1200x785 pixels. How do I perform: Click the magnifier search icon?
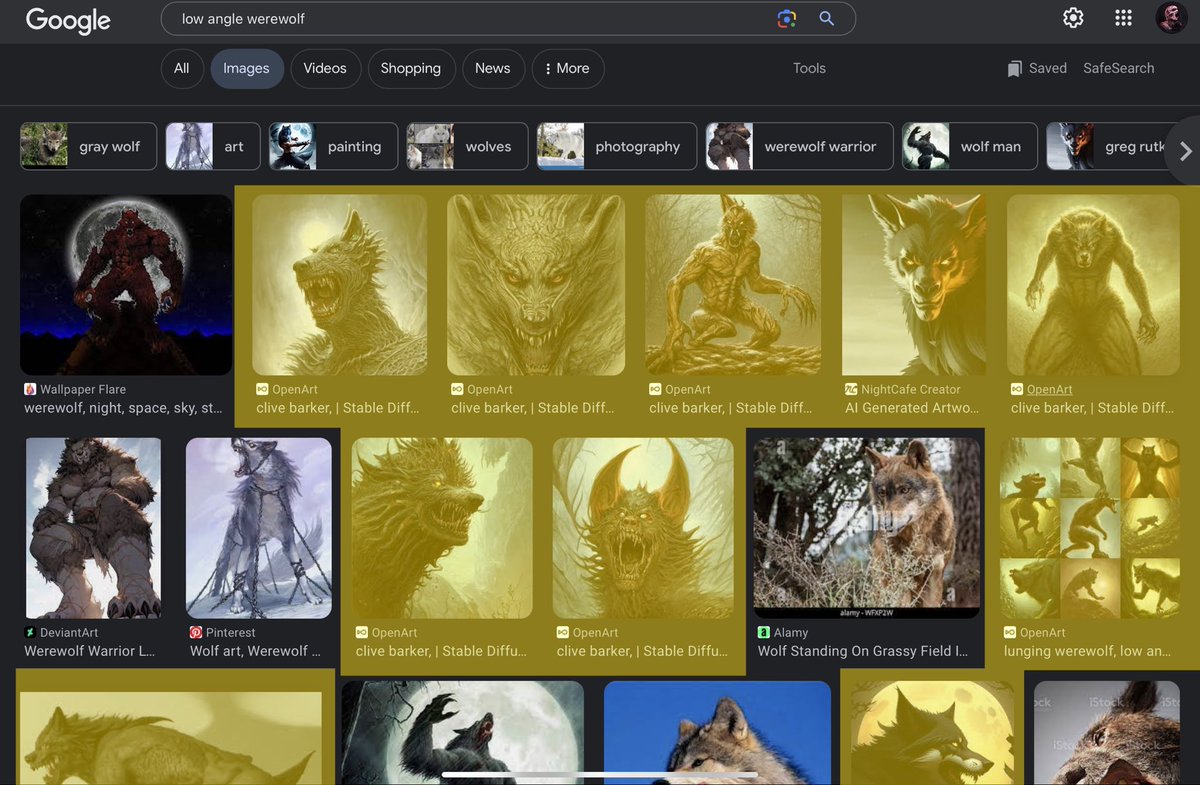827,18
